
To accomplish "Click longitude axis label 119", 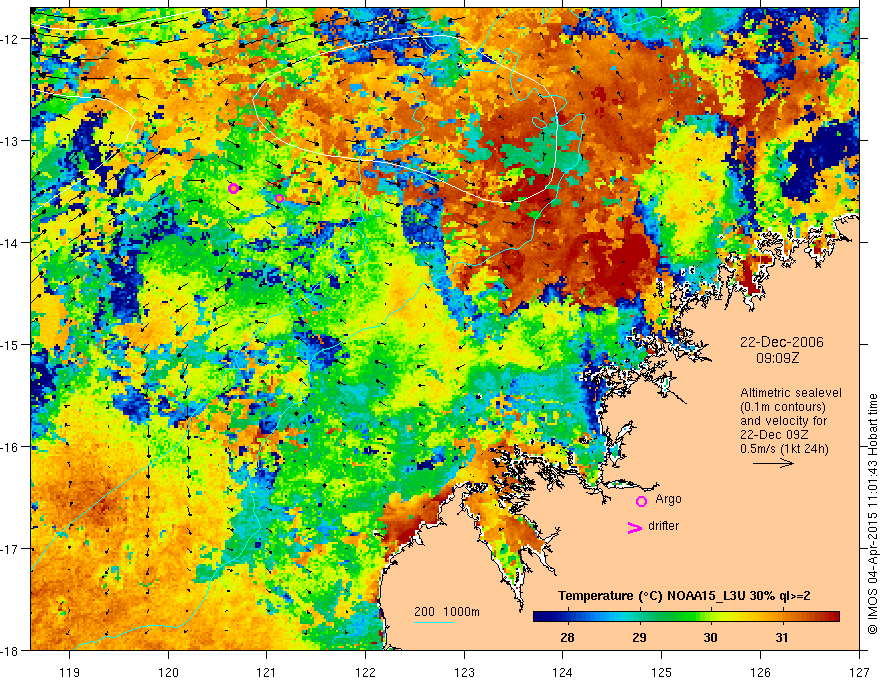I will 70,672.
